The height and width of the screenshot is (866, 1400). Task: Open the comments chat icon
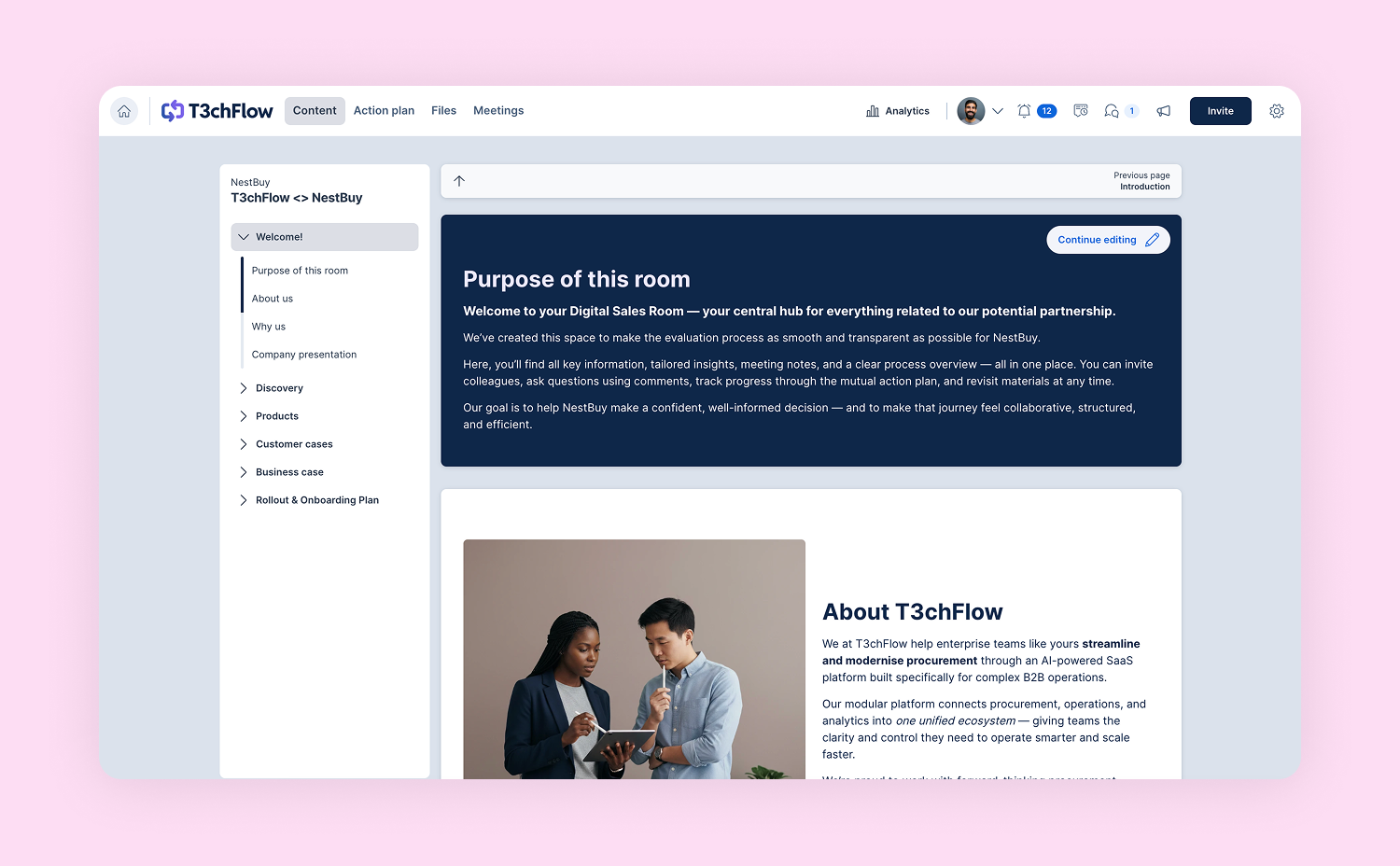click(1111, 111)
